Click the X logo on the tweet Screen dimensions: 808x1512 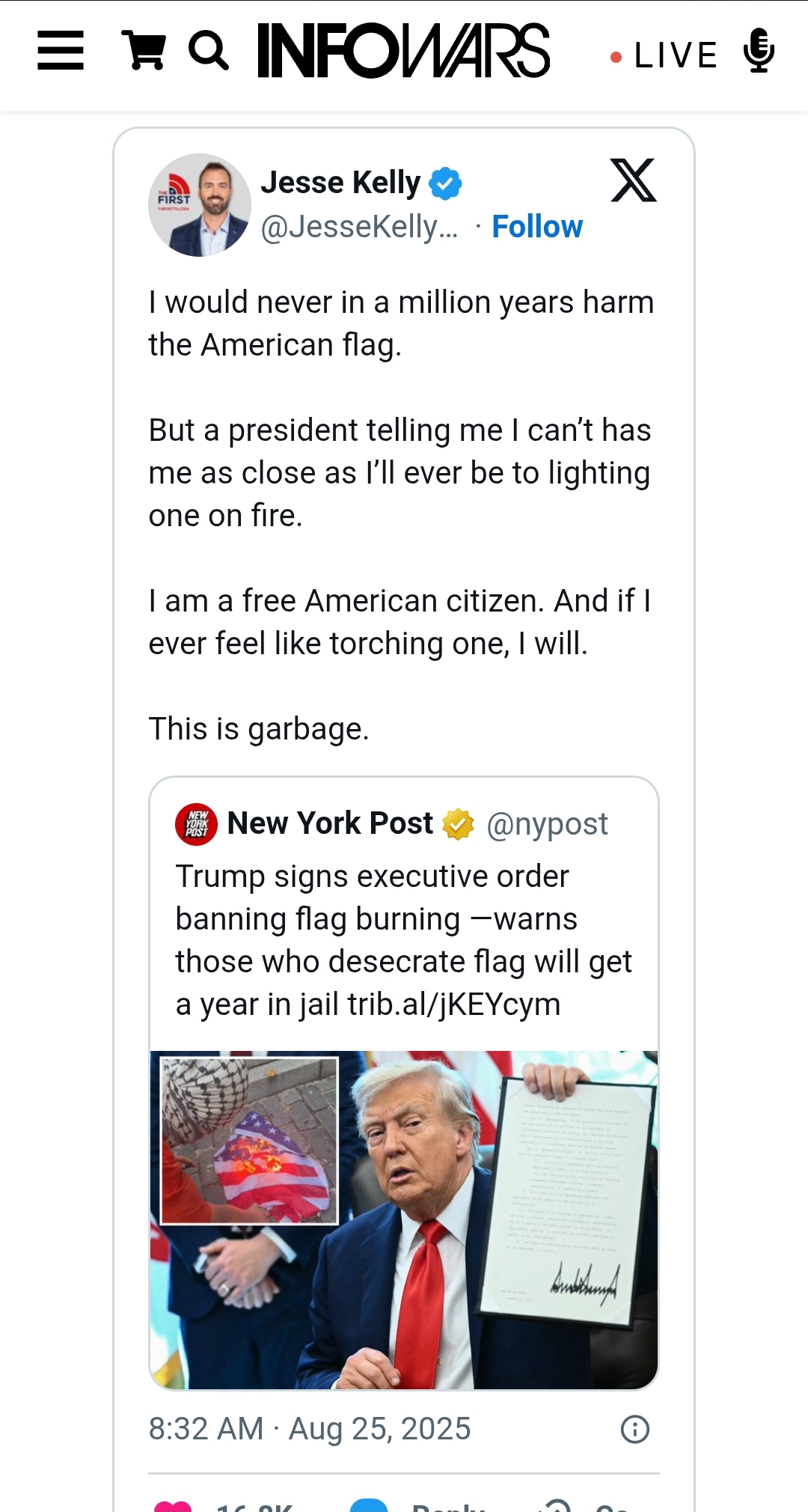tap(633, 180)
